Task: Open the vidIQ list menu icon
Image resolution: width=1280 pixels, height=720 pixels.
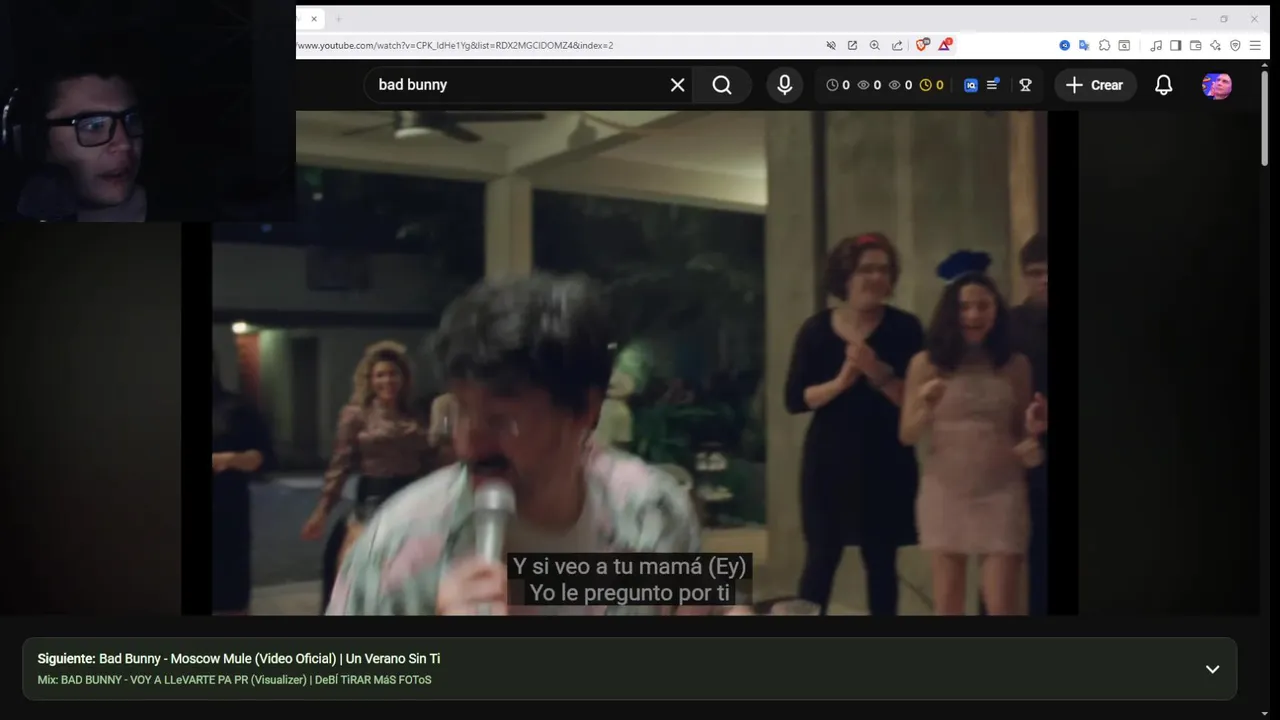Action: coord(993,85)
